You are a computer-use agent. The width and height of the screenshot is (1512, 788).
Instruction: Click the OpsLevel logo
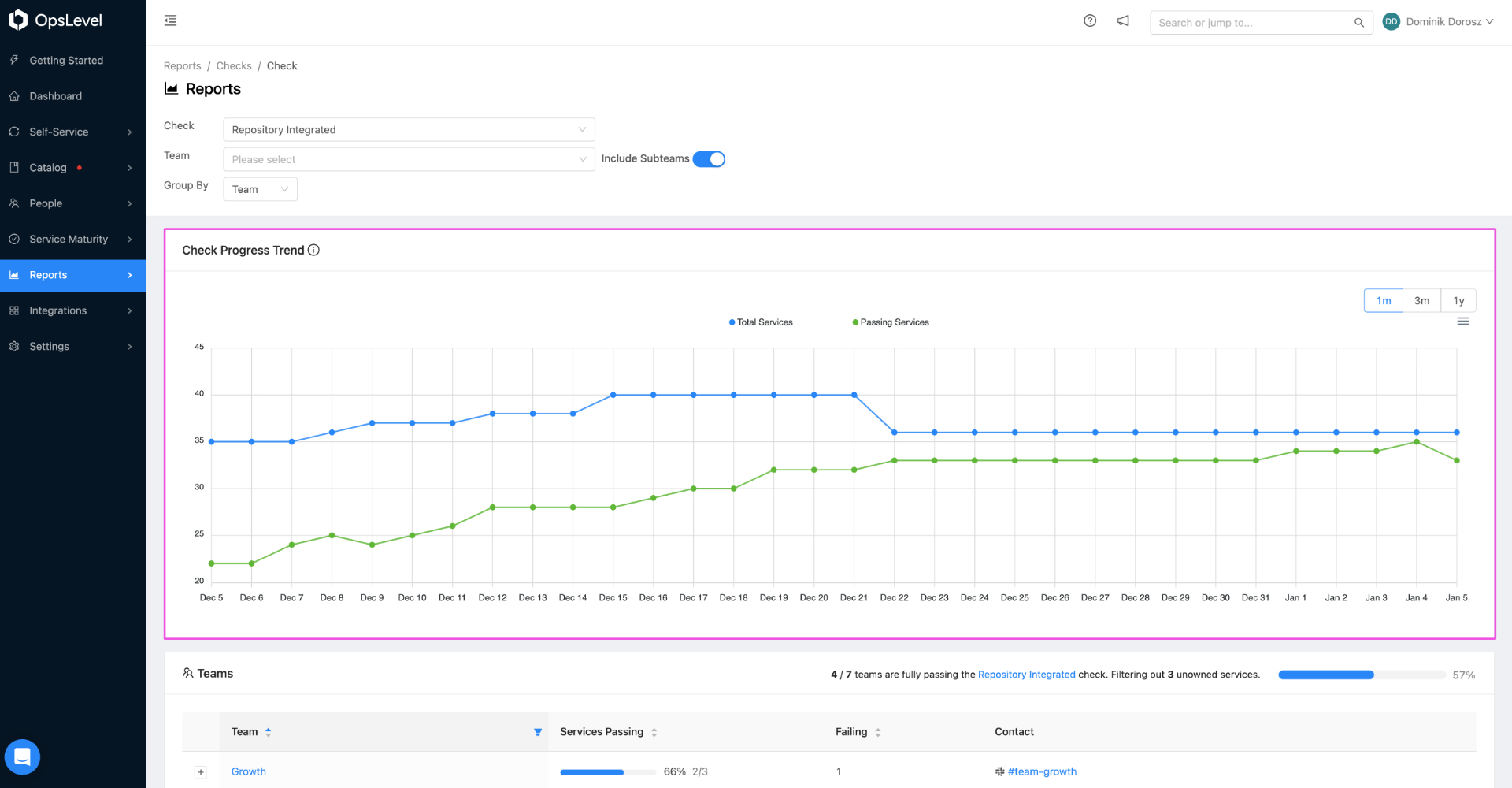click(x=55, y=20)
